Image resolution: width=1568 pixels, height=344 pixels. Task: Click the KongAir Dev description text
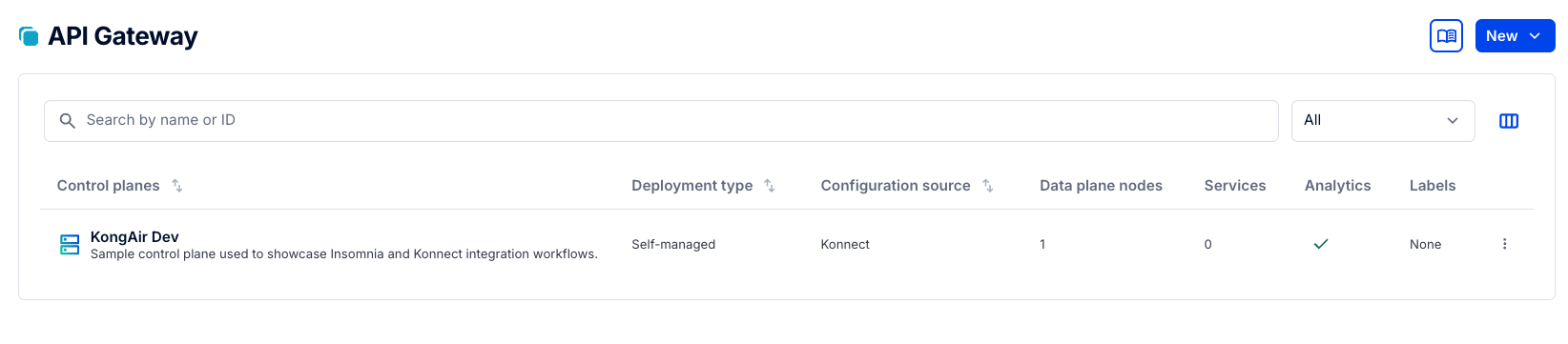[x=343, y=254]
